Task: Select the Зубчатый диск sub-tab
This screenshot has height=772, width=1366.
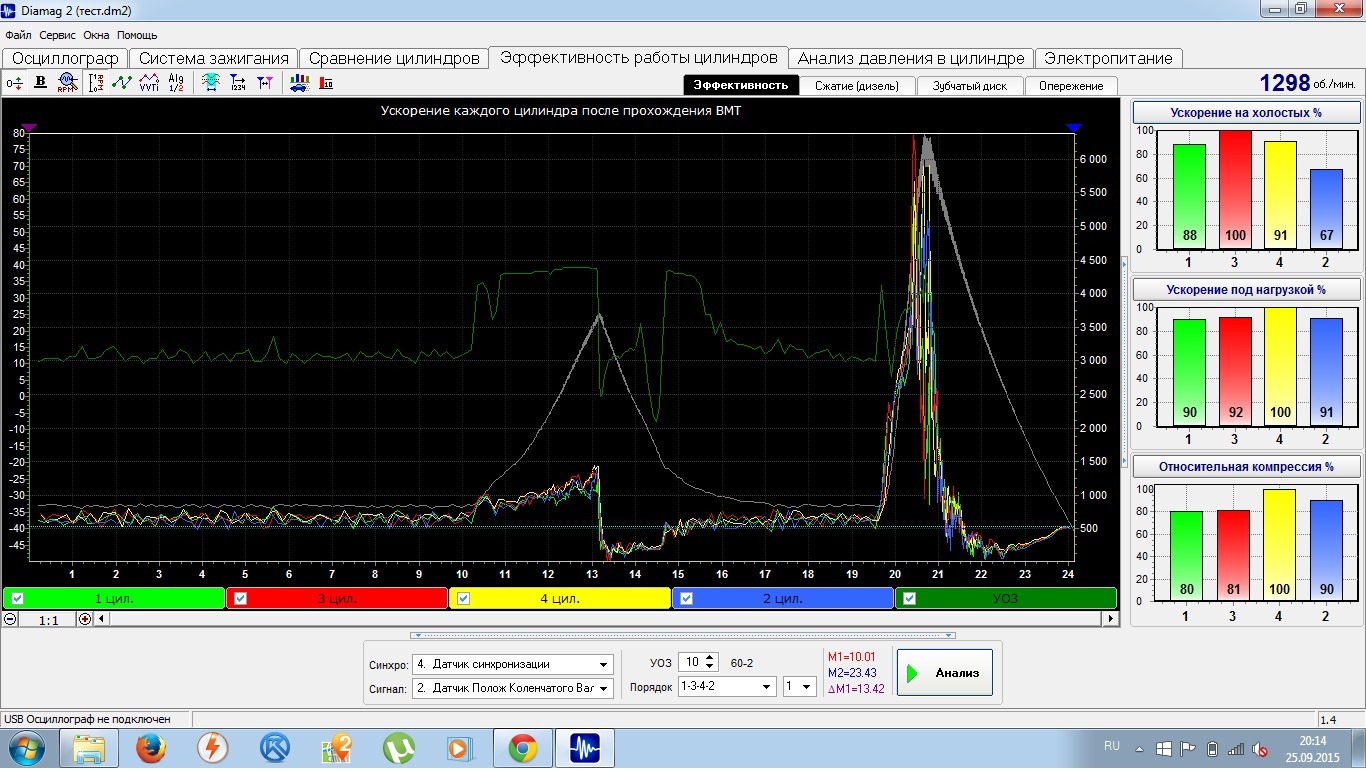Action: coord(970,86)
